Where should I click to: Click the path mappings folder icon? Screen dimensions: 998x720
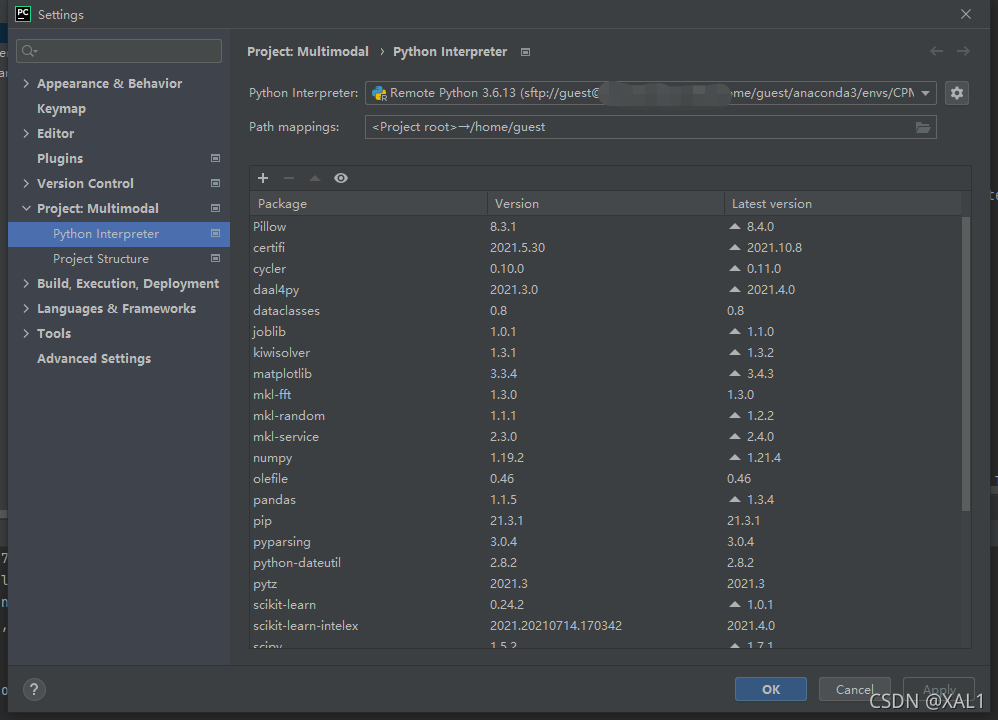click(922, 127)
